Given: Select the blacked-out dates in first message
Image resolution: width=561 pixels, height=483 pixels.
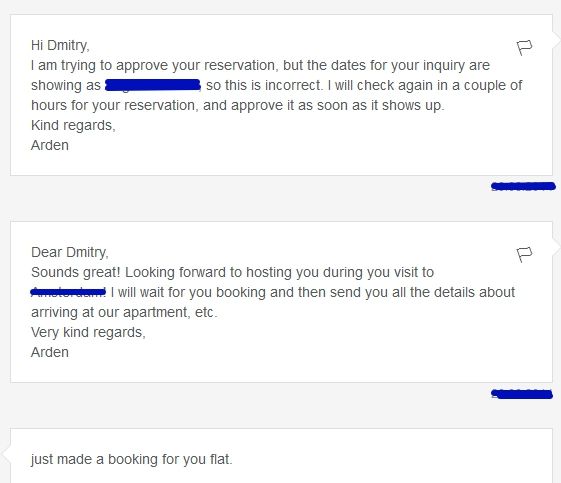Looking at the screenshot, I should [153, 85].
